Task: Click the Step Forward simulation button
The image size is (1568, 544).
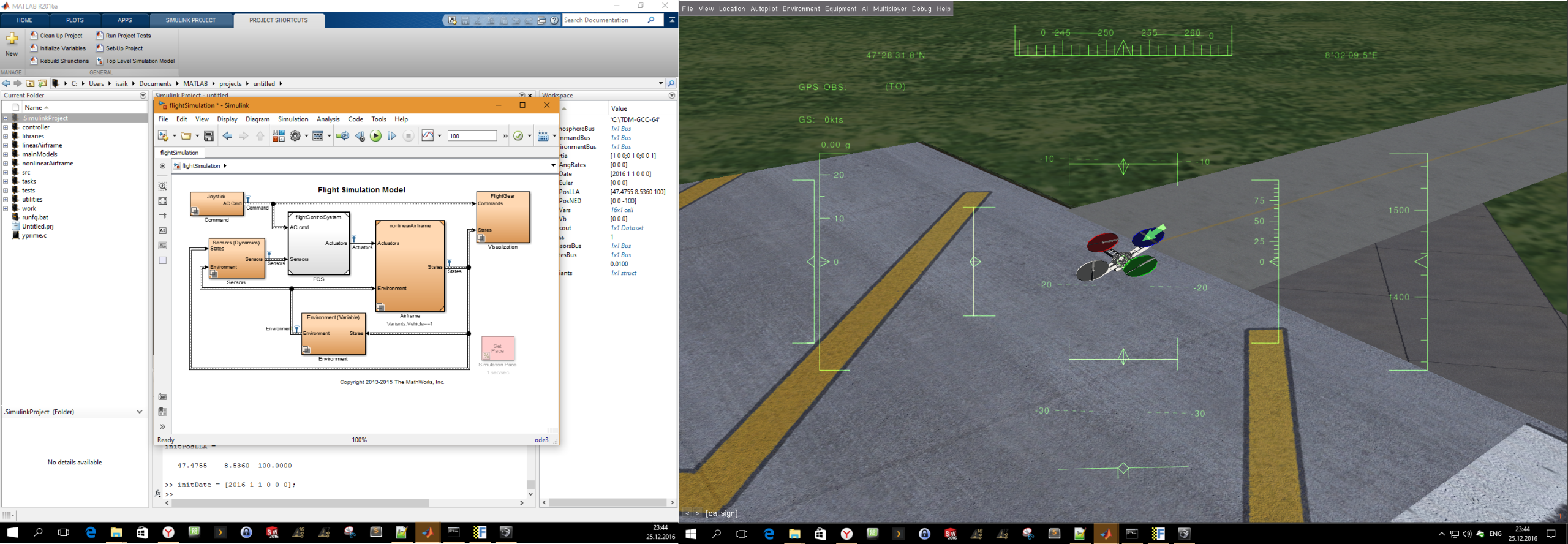Action: tap(392, 136)
